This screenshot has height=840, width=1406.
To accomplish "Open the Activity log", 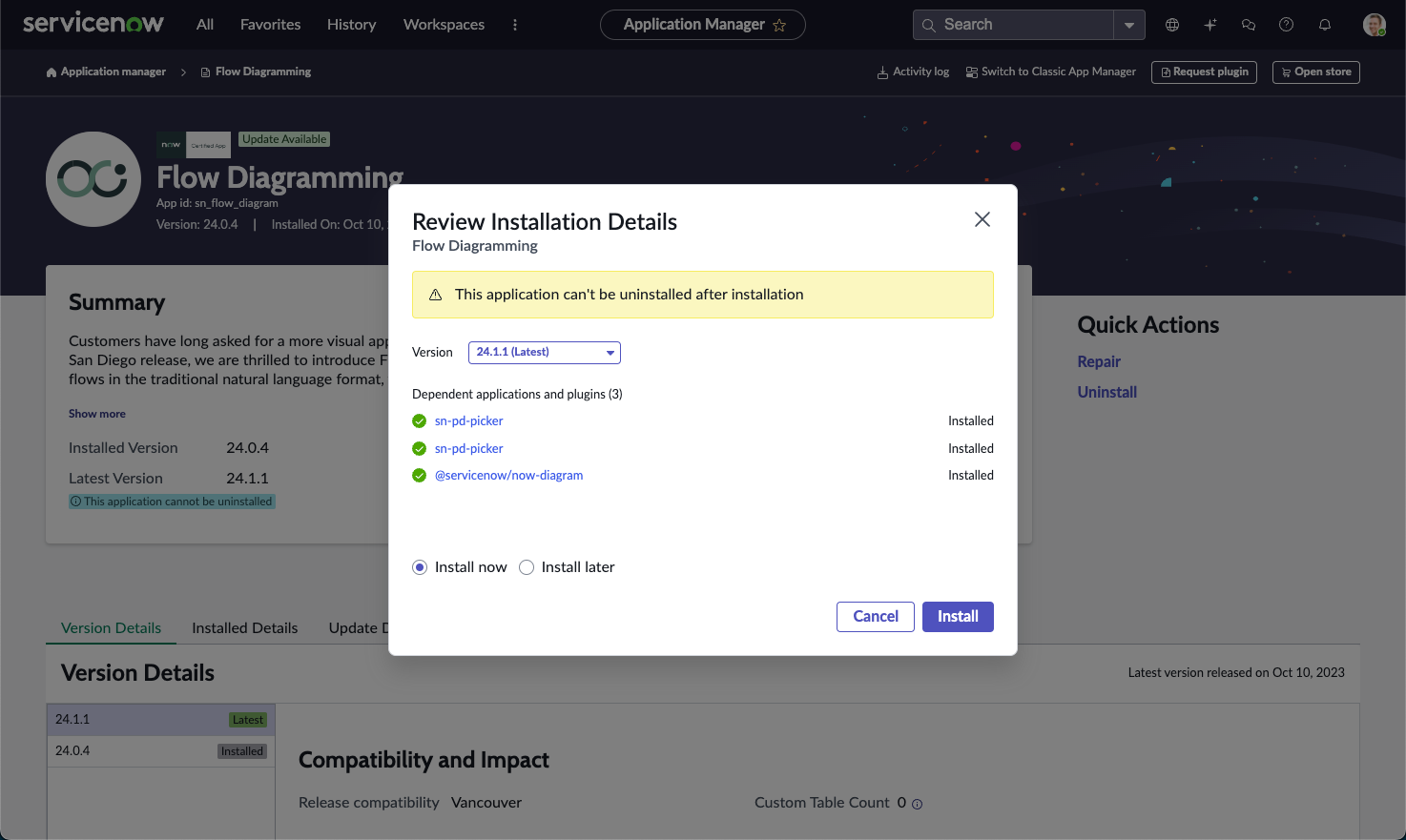I will point(914,72).
